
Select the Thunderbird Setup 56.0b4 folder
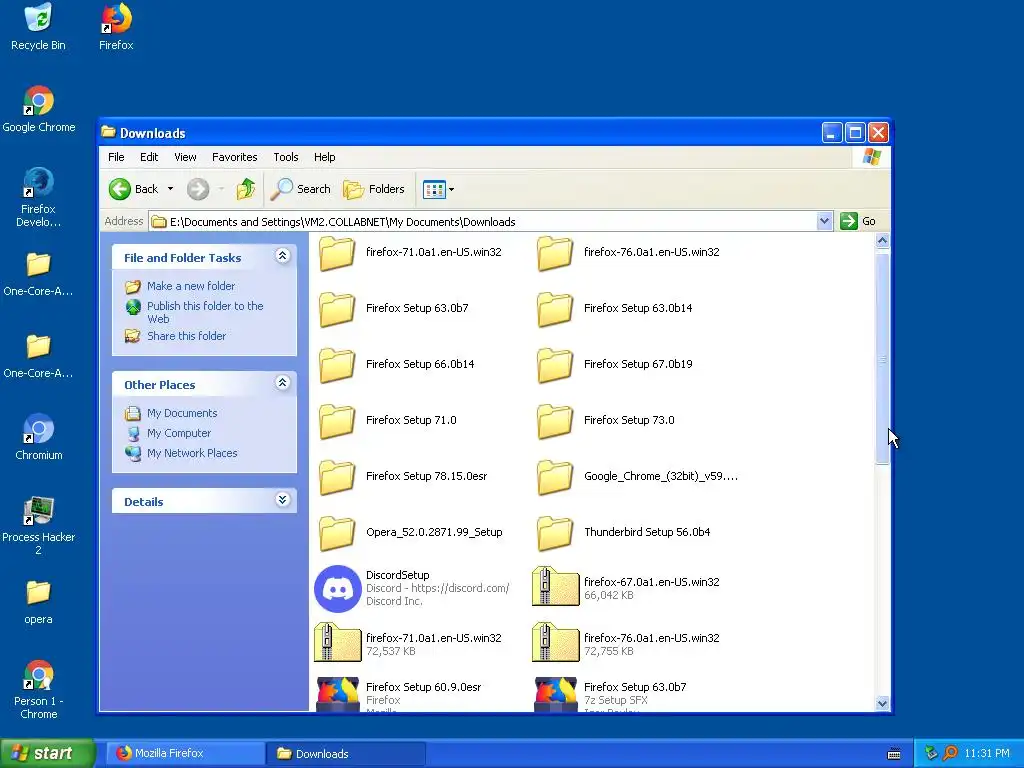click(x=623, y=534)
